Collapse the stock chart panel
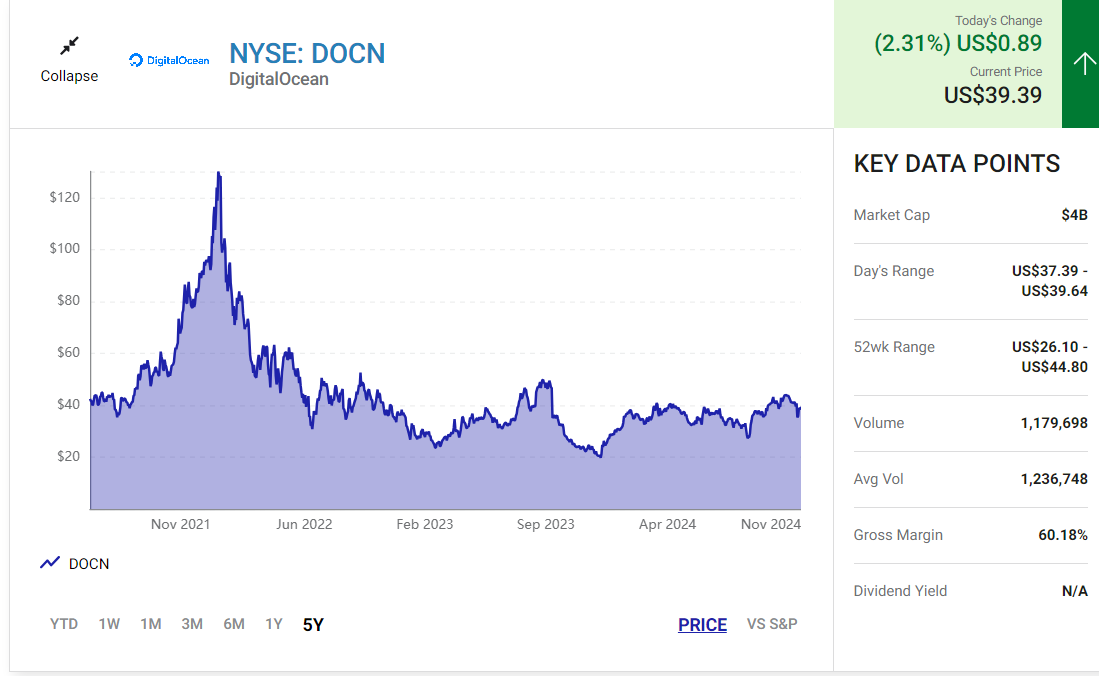 [x=69, y=47]
